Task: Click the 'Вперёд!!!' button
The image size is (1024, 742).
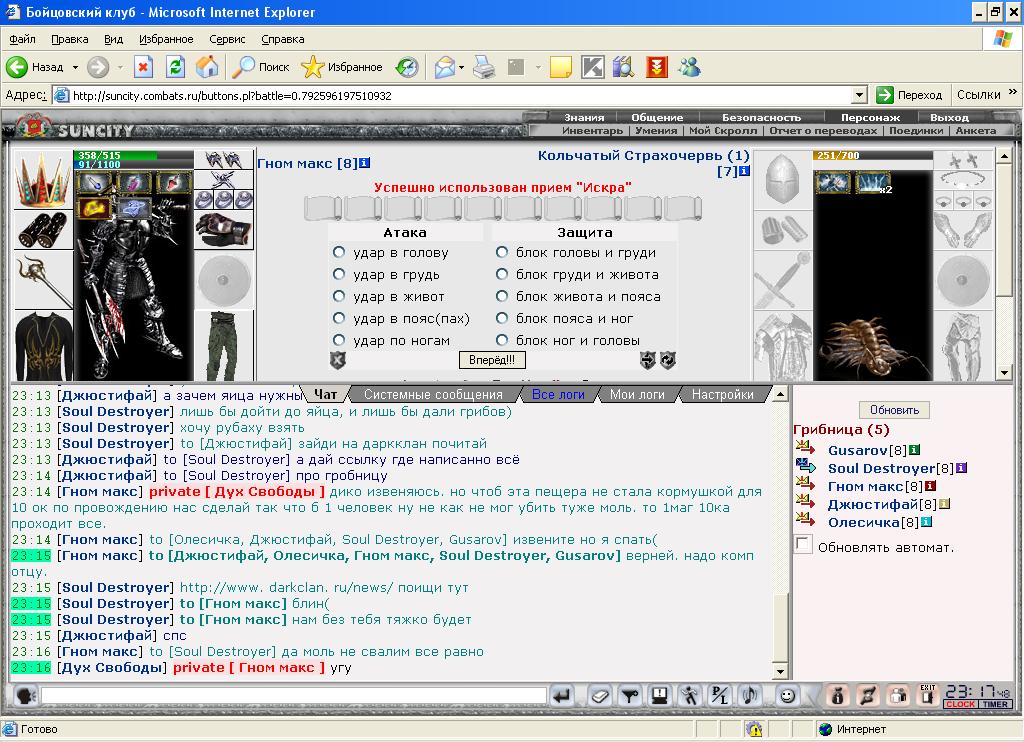Action: pyautogui.click(x=492, y=360)
